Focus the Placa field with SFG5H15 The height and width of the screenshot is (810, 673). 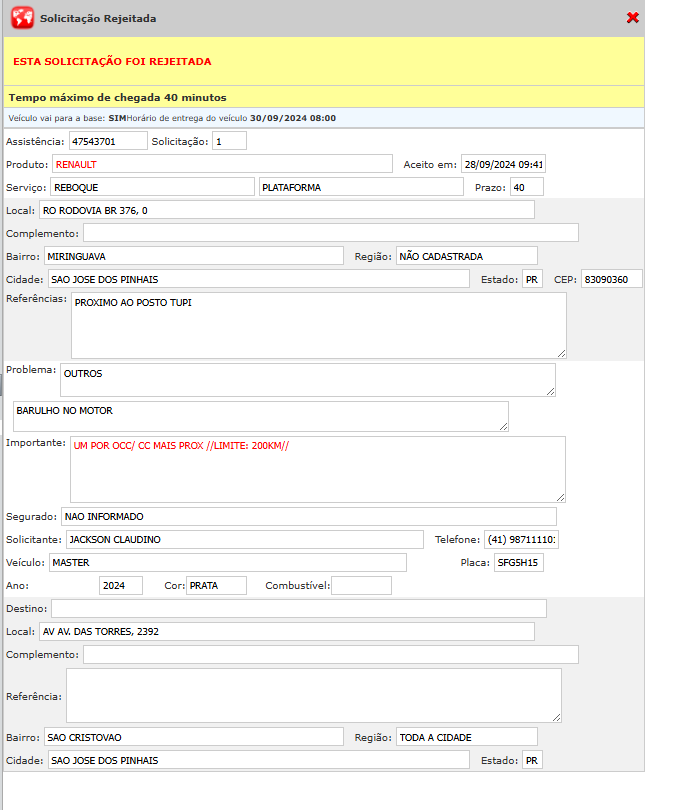519,563
